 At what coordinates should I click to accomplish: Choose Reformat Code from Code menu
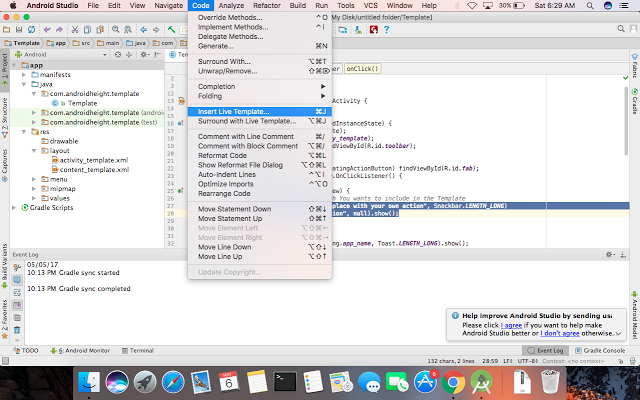[x=260, y=156]
